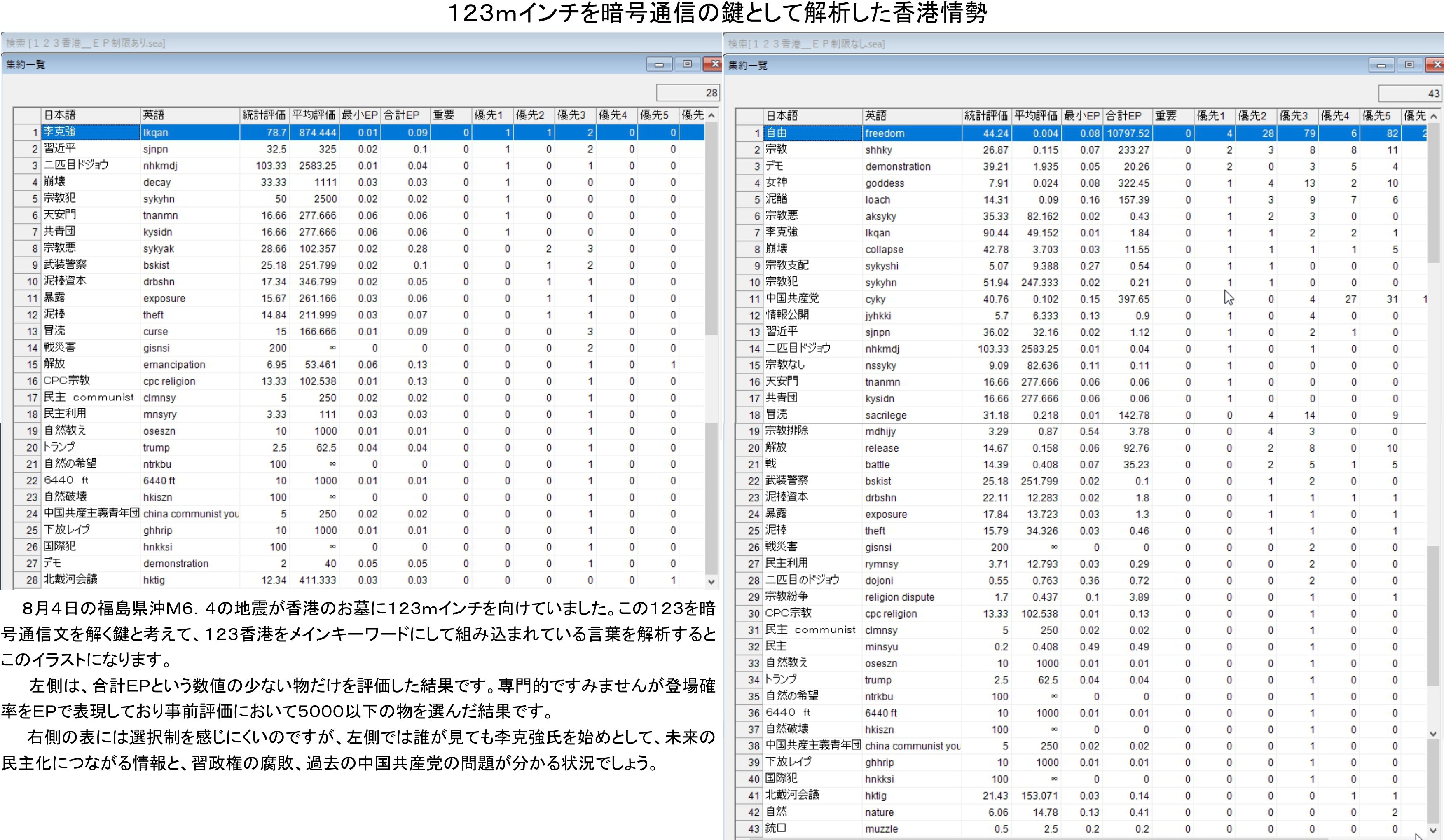The height and width of the screenshot is (840, 1444).
Task: Maximize the left 集約一覧 window
Action: 687,65
